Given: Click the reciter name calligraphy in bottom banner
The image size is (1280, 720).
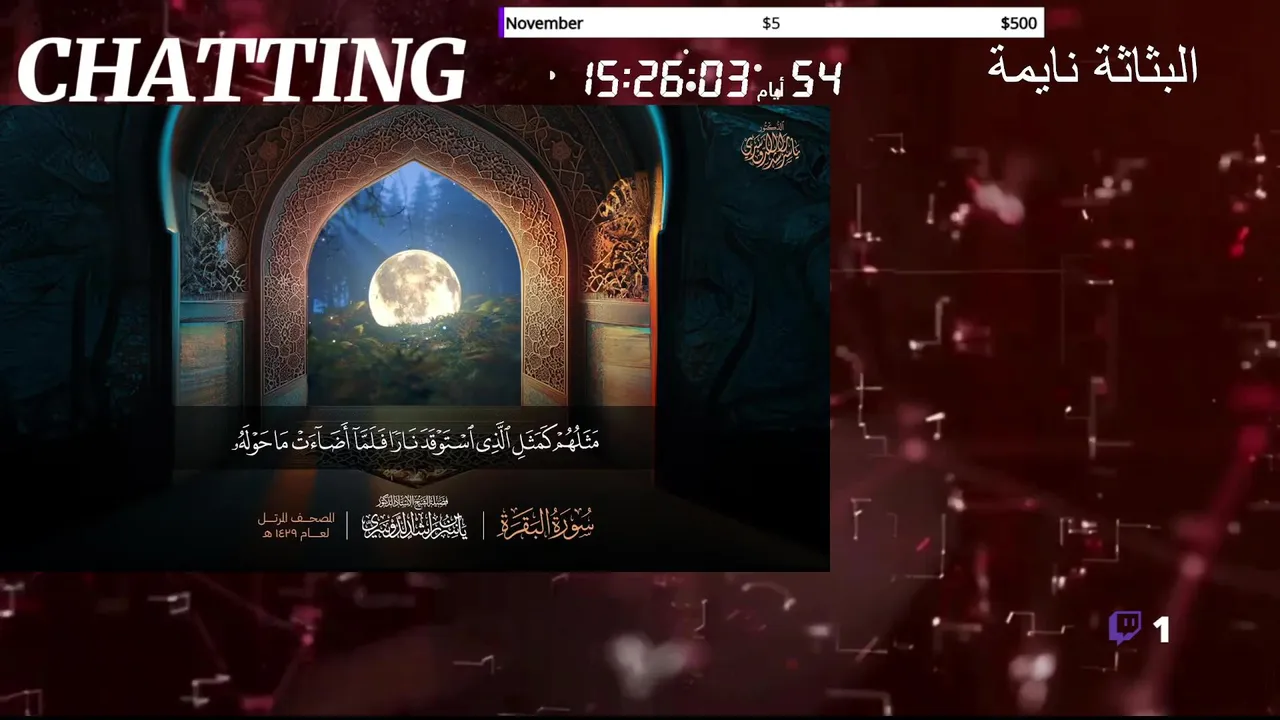Looking at the screenshot, I should pyautogui.click(x=415, y=520).
